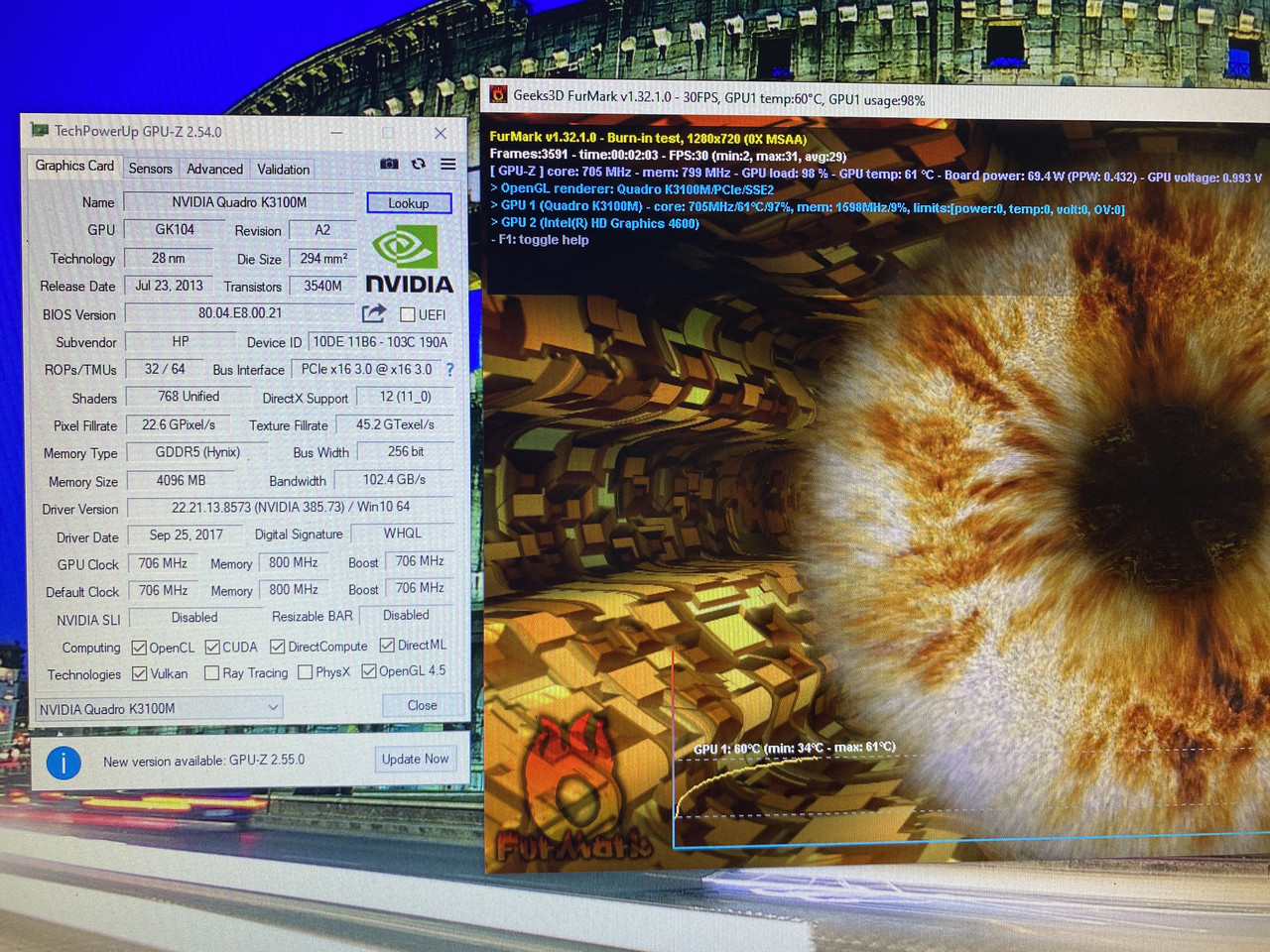This screenshot has width=1270, height=952.
Task: Click the Bus Interface question mark
Action: 449,369
